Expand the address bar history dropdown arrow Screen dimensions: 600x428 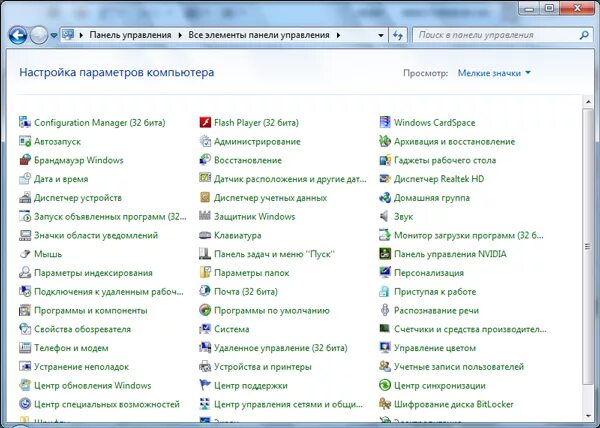coord(381,35)
